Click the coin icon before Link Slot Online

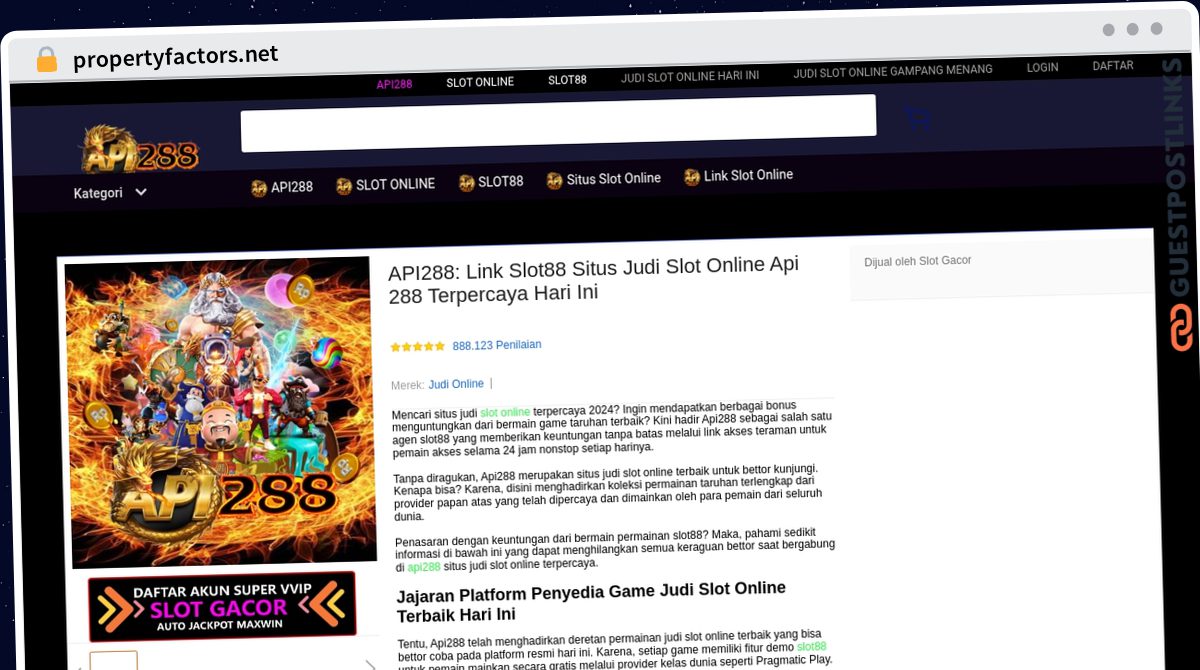692,177
